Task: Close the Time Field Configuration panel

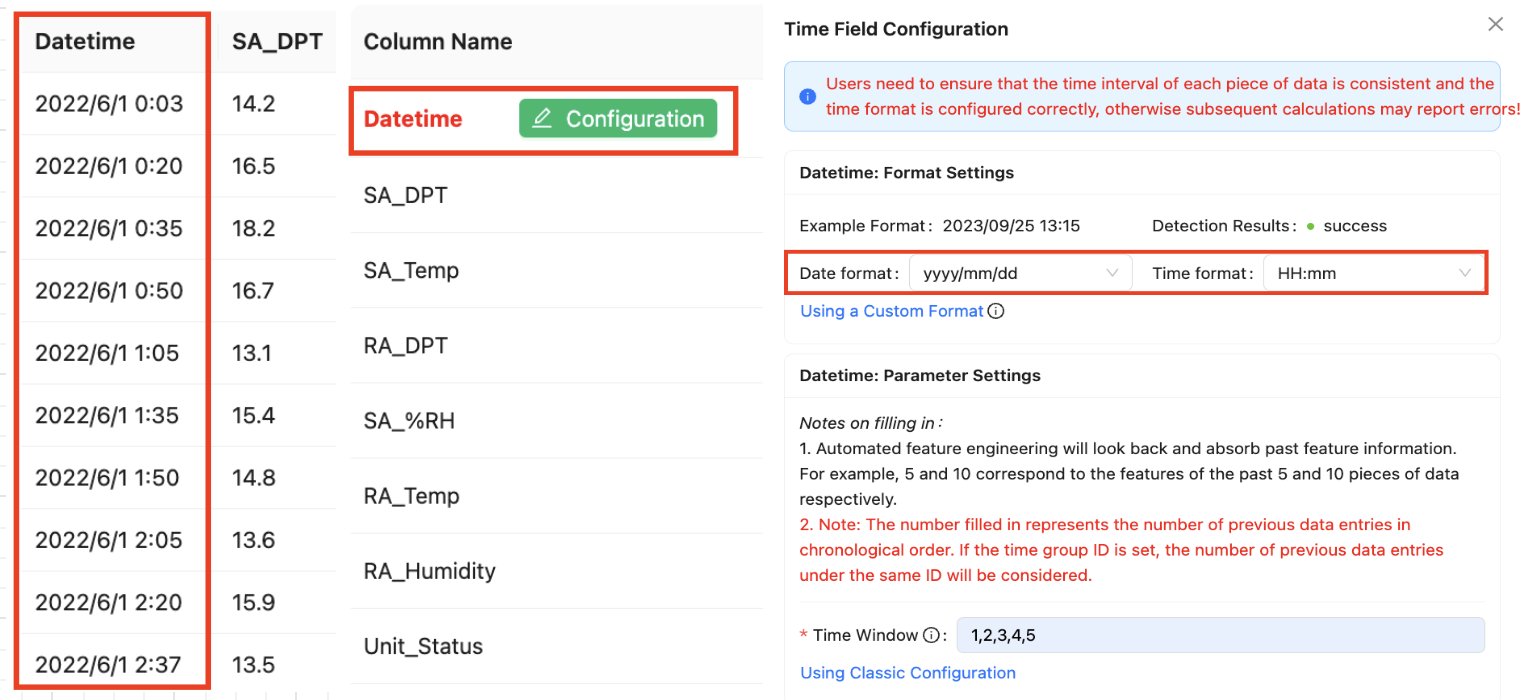Action: click(x=1495, y=24)
